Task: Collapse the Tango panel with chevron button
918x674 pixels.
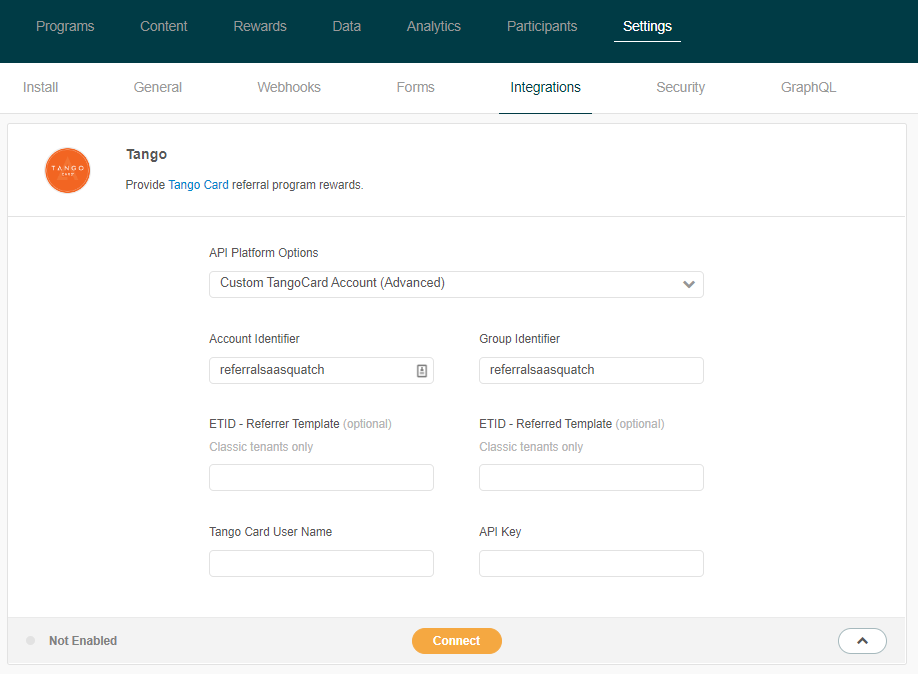Action: (862, 641)
